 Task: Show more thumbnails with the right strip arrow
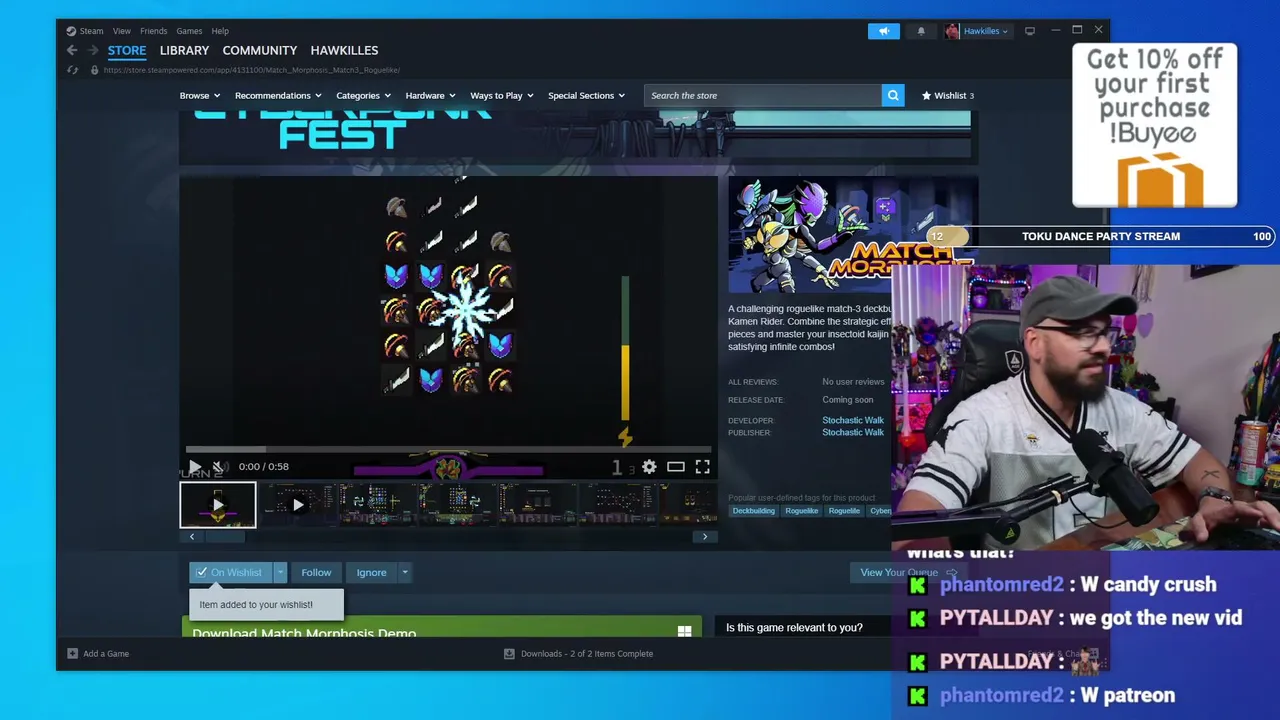tap(705, 537)
